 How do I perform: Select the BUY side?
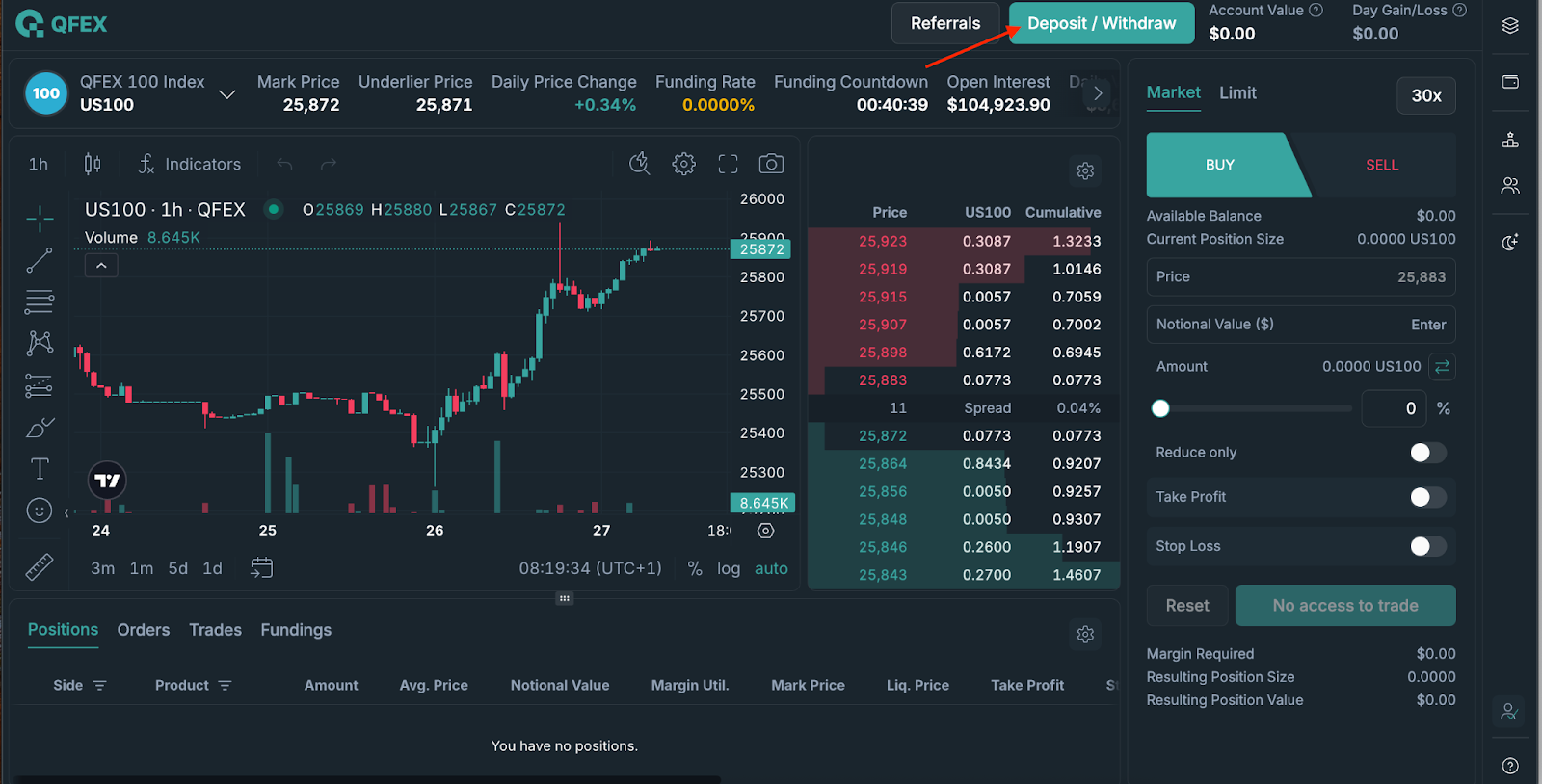[1220, 165]
